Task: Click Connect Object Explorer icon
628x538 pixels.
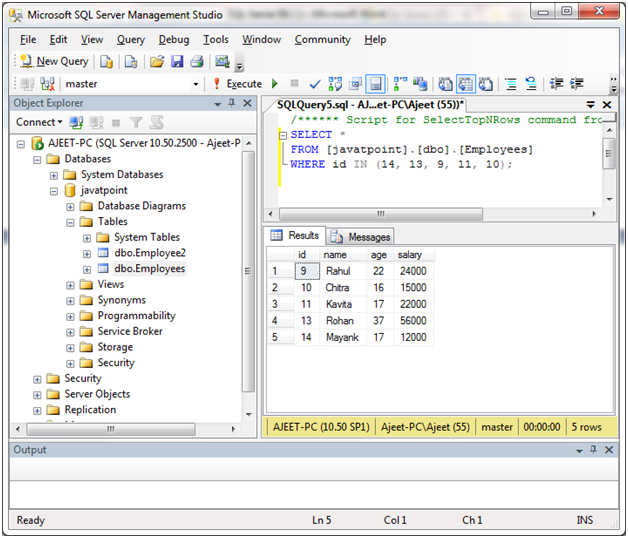Action: 76,122
